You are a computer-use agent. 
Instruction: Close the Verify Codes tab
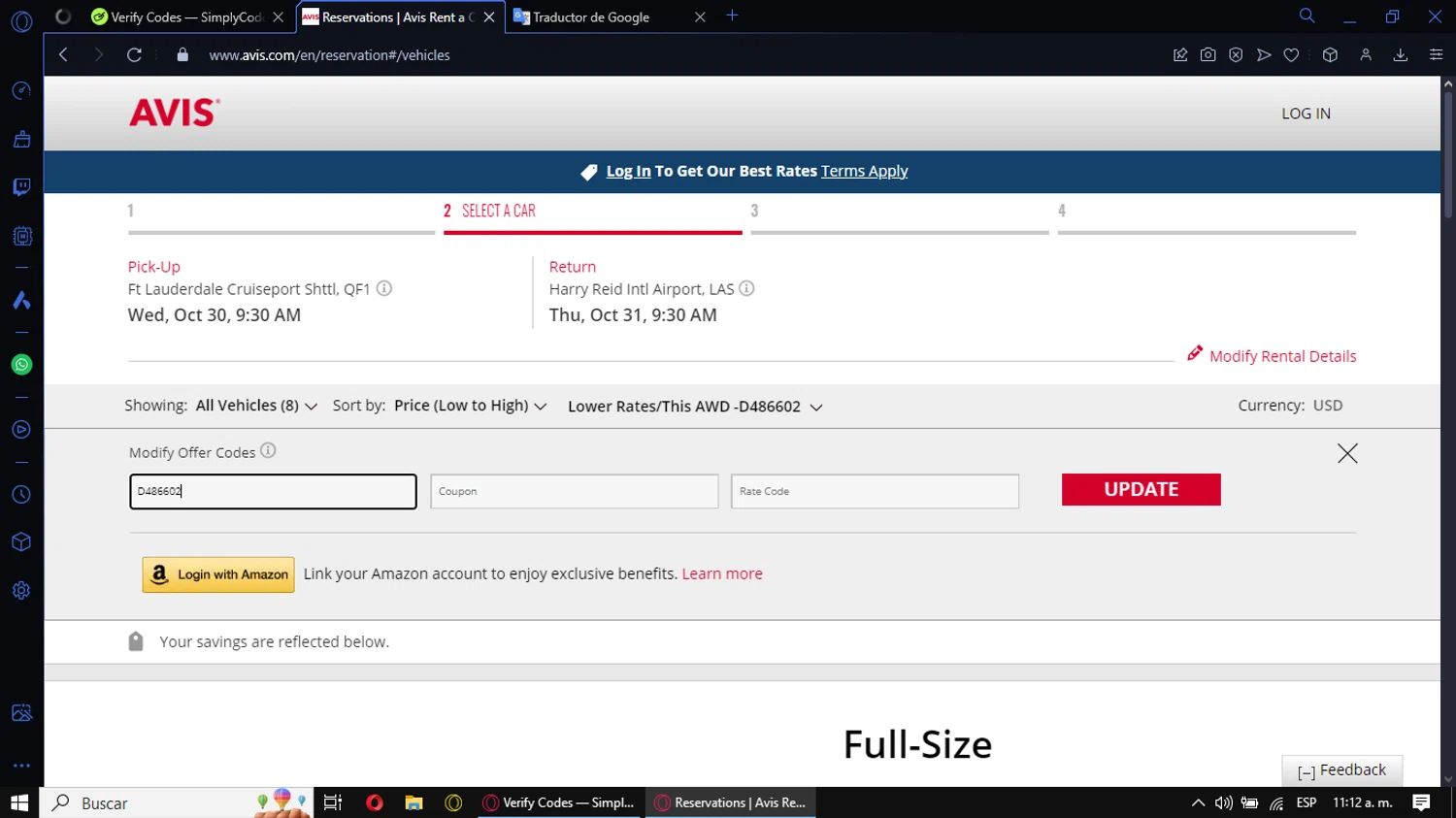(278, 16)
